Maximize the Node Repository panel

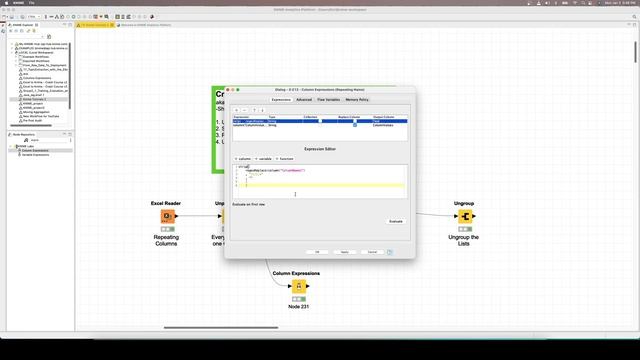[x=70, y=134]
